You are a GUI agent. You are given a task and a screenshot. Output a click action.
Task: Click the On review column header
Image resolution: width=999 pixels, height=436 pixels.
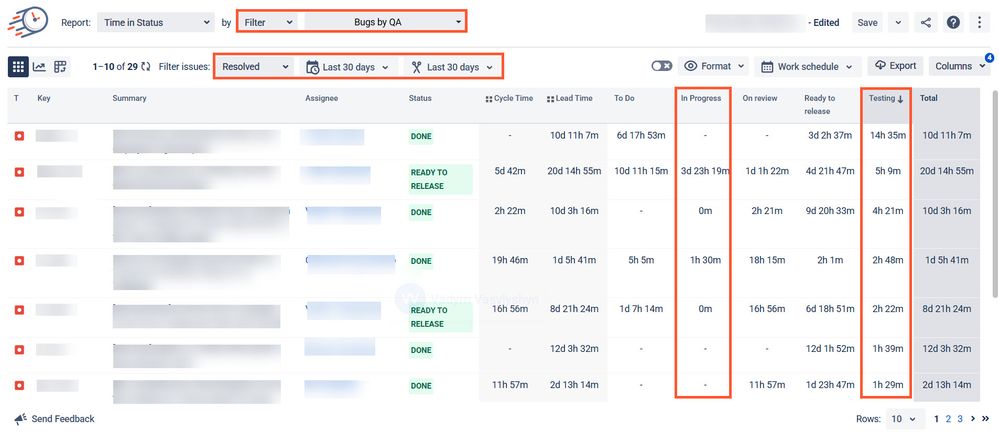point(759,98)
